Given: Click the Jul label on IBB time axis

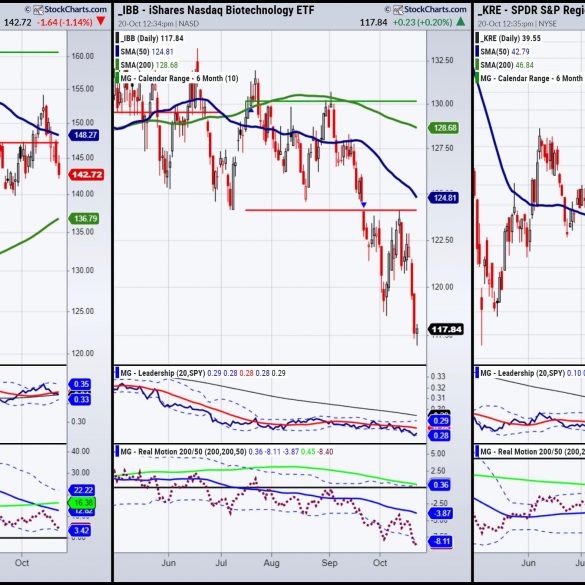Looking at the screenshot, I should coord(221,563).
